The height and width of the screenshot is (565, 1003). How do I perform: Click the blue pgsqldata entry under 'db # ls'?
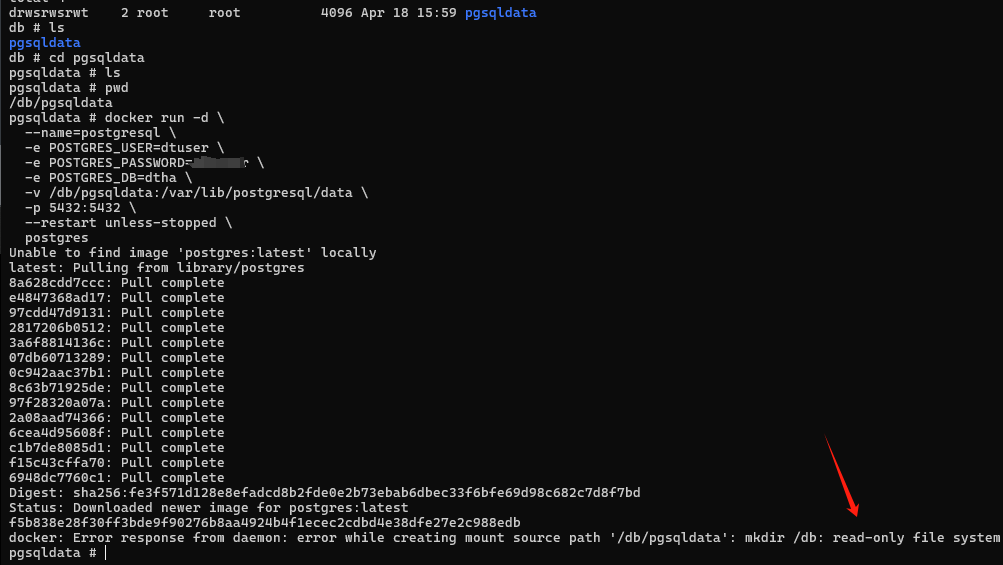[x=44, y=43]
